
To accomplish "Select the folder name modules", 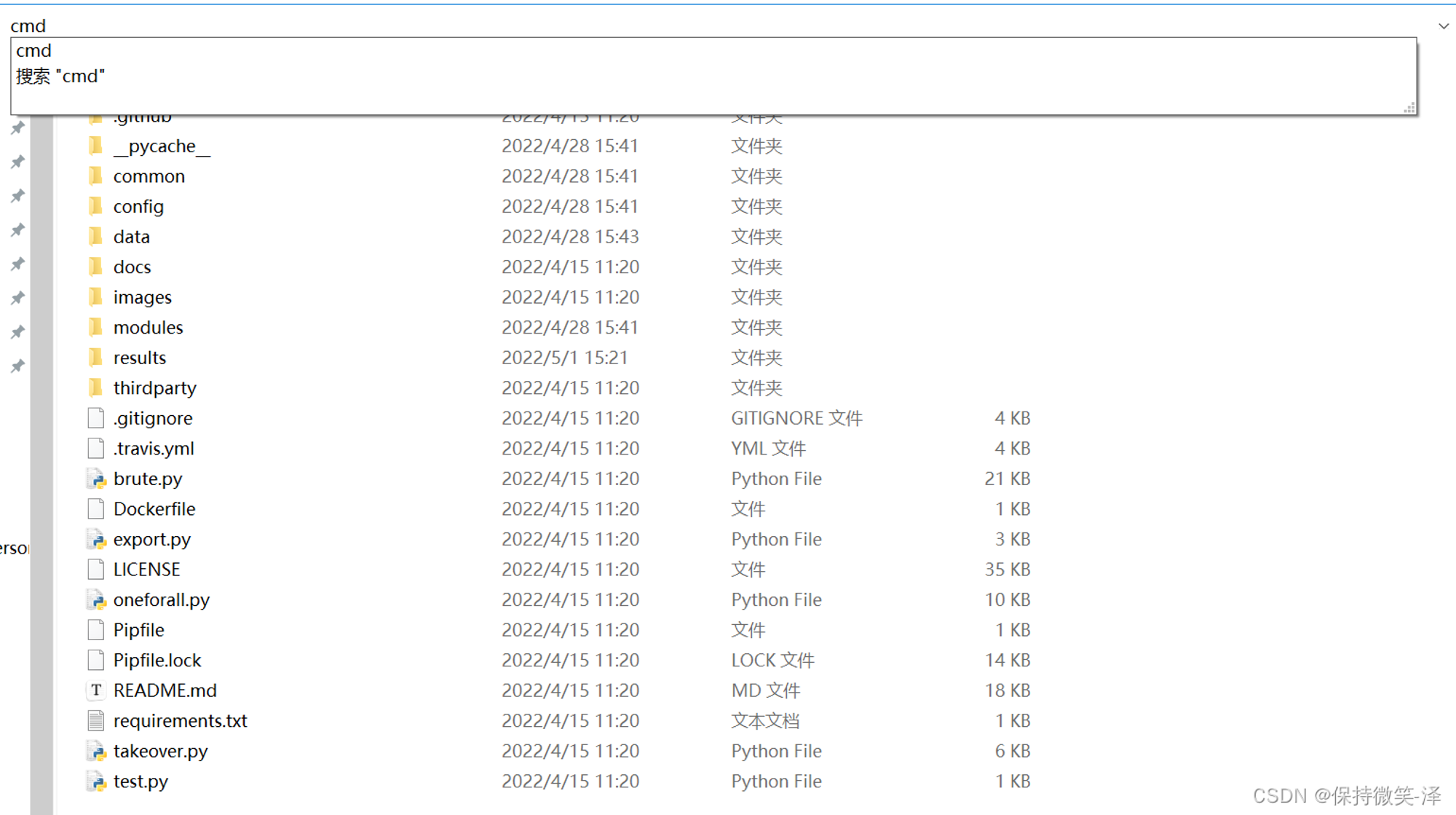I will click(x=149, y=327).
